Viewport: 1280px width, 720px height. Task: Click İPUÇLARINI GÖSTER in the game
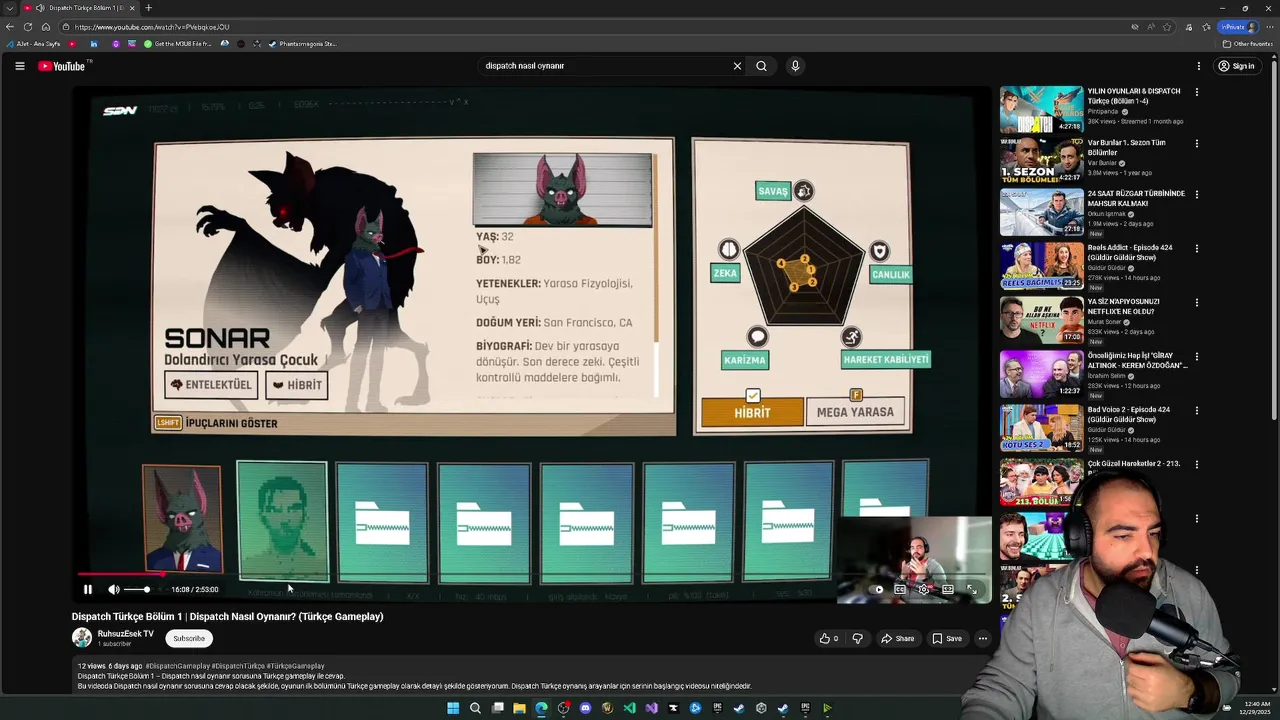pyautogui.click(x=217, y=423)
